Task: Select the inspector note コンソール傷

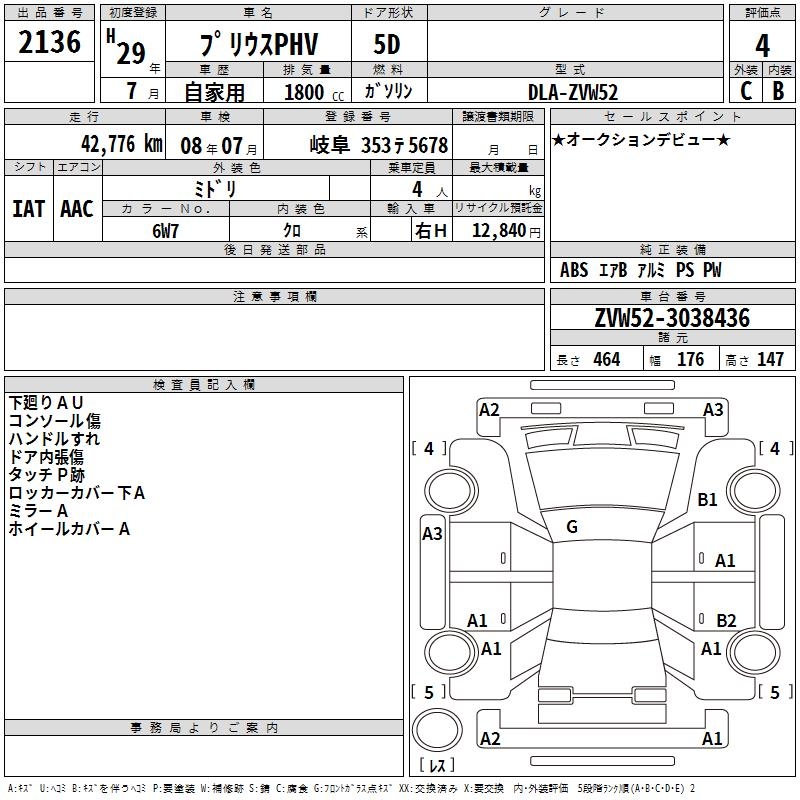Action: pos(55,420)
